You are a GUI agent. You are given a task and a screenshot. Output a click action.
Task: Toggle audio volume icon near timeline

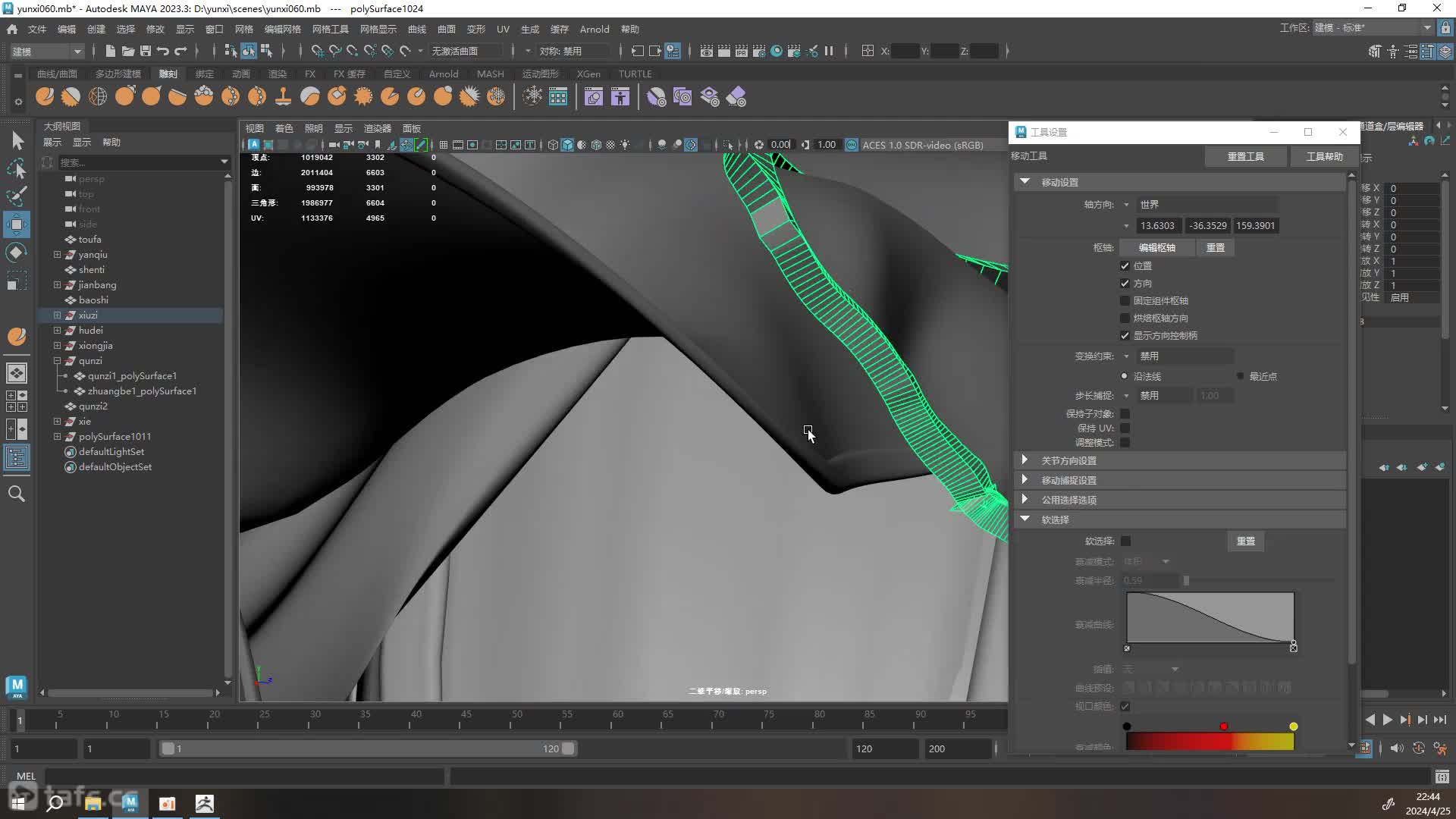pyautogui.click(x=1397, y=748)
